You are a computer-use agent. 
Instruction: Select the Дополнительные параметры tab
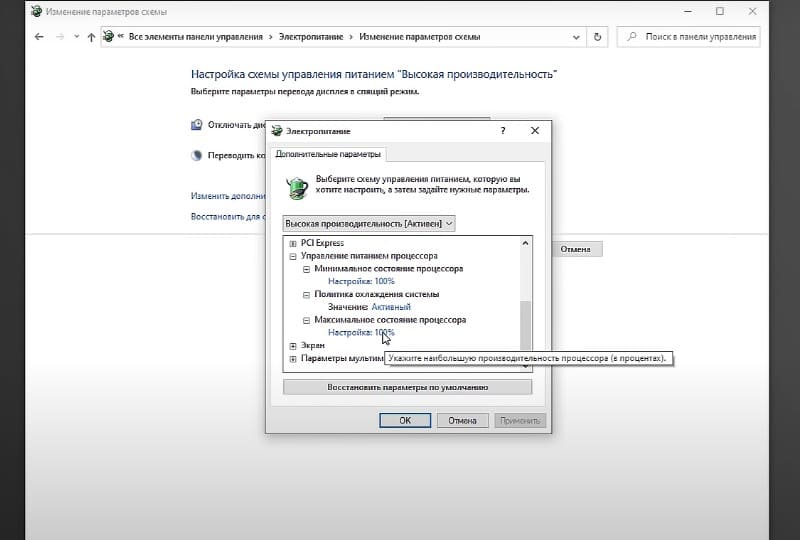[x=328, y=155]
